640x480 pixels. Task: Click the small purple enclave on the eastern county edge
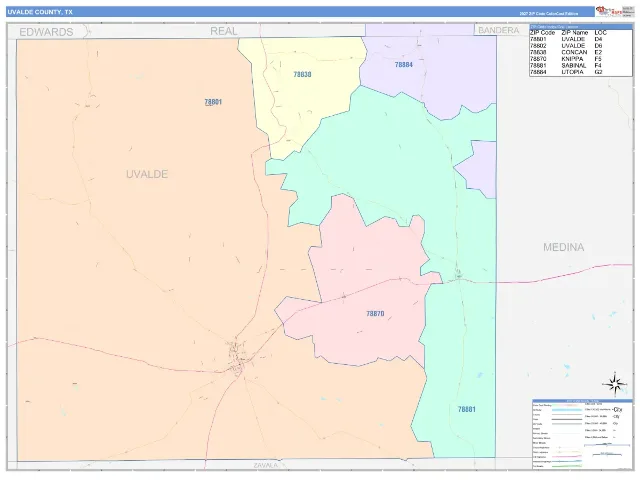pyautogui.click(x=480, y=169)
